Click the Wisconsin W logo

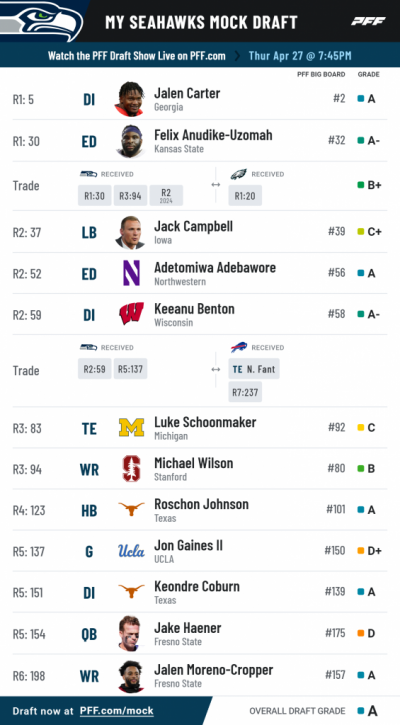131,314
